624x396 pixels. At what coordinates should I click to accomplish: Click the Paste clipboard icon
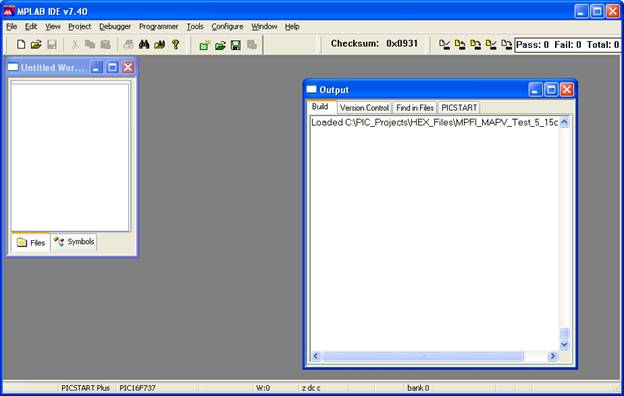105,44
